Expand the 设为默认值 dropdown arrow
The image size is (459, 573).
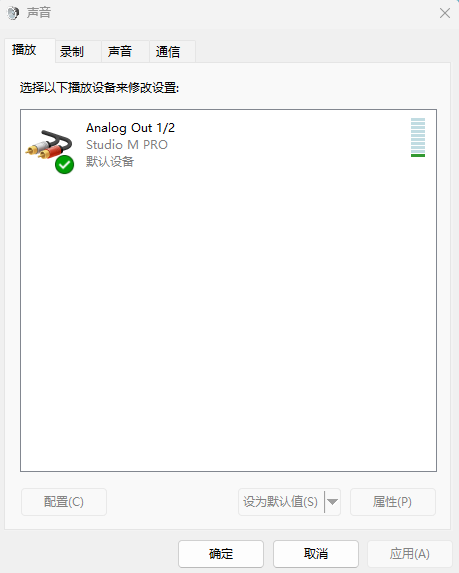click(x=333, y=502)
